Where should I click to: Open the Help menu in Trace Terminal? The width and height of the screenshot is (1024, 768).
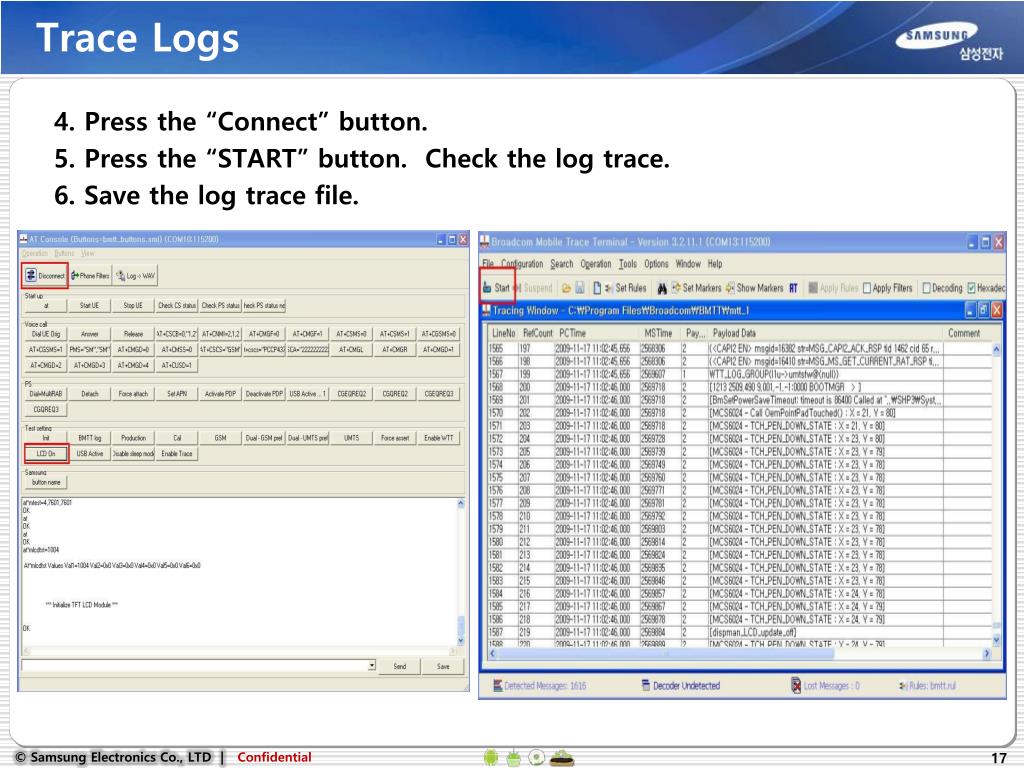click(715, 264)
